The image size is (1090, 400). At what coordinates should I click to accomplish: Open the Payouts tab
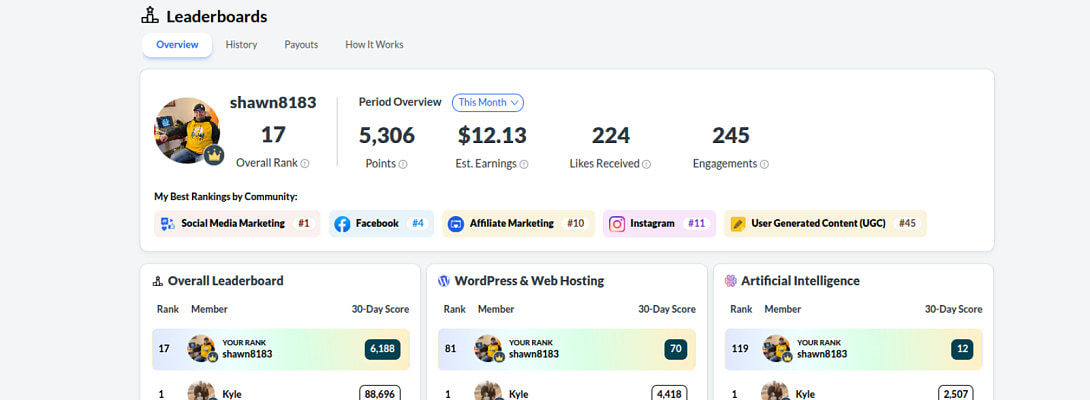click(301, 45)
